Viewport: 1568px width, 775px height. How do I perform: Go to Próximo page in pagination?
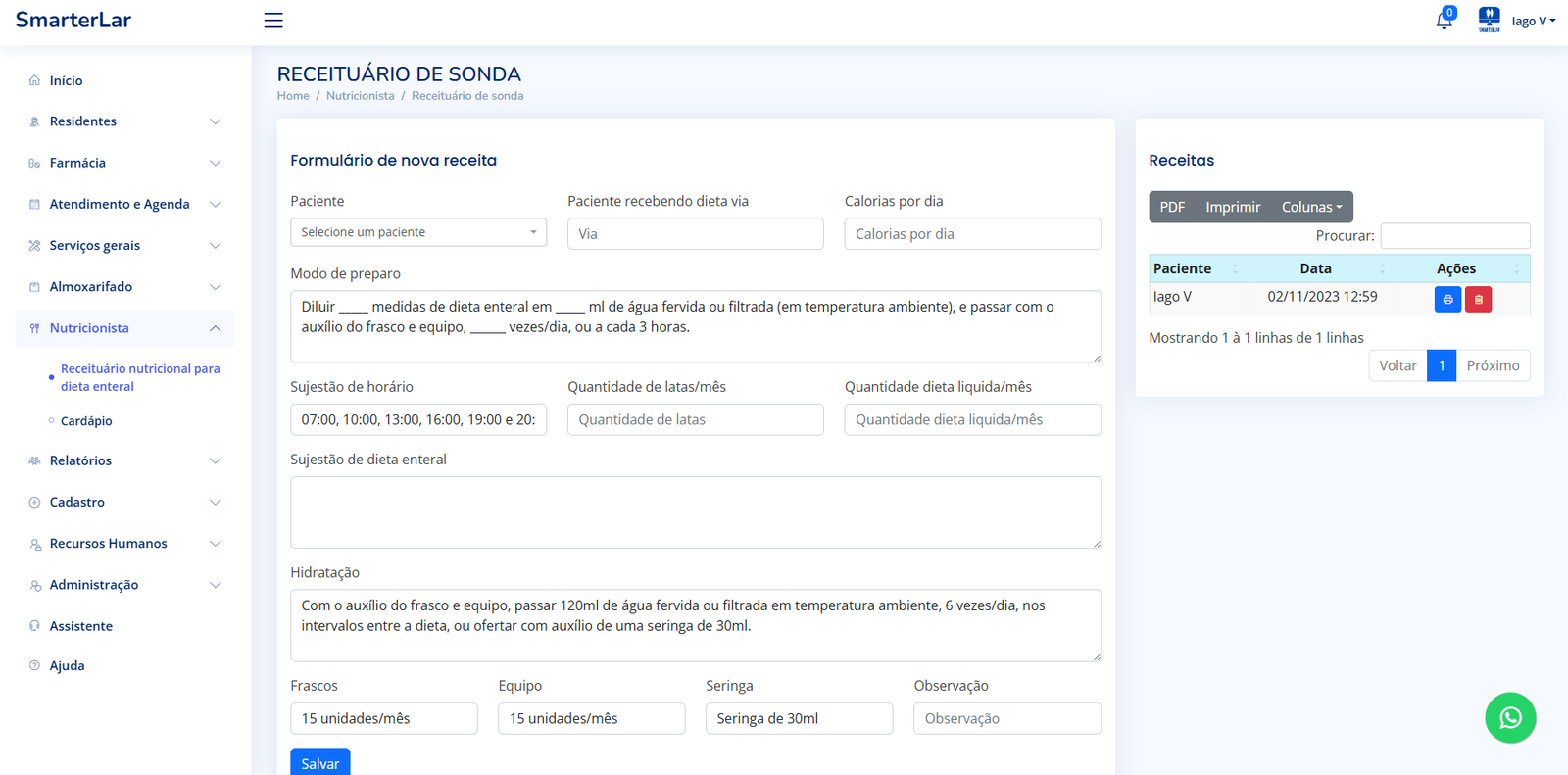[1493, 365]
